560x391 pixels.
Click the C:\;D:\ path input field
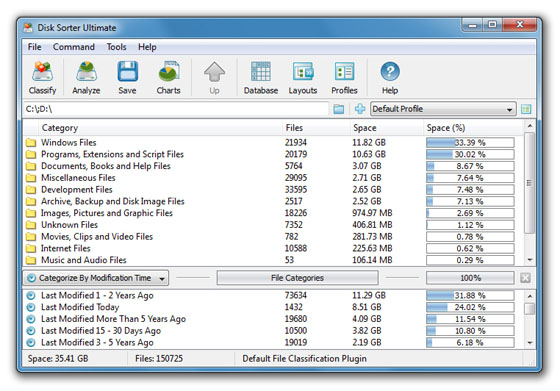coord(176,109)
